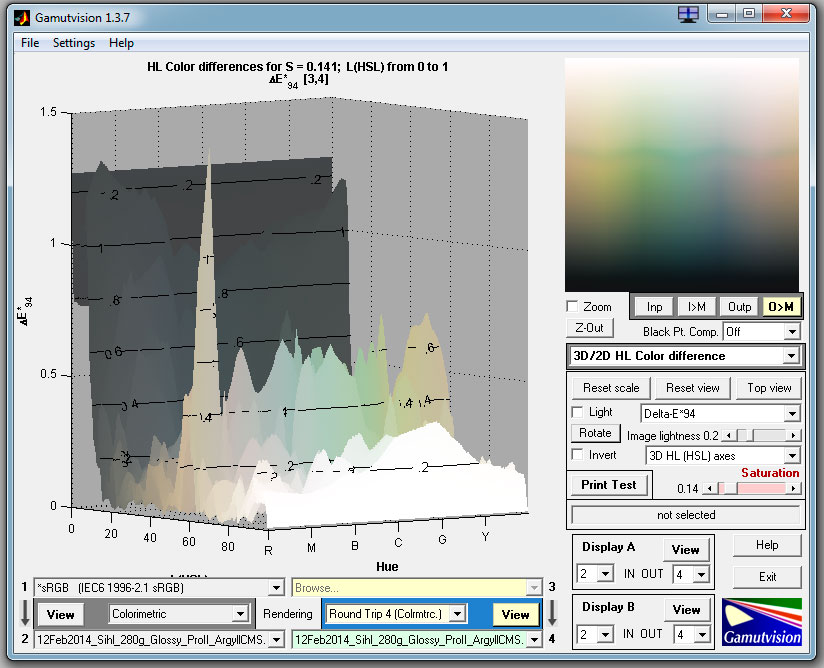Click the Gamutvision logo image
The height and width of the screenshot is (668, 824).
[x=762, y=622]
